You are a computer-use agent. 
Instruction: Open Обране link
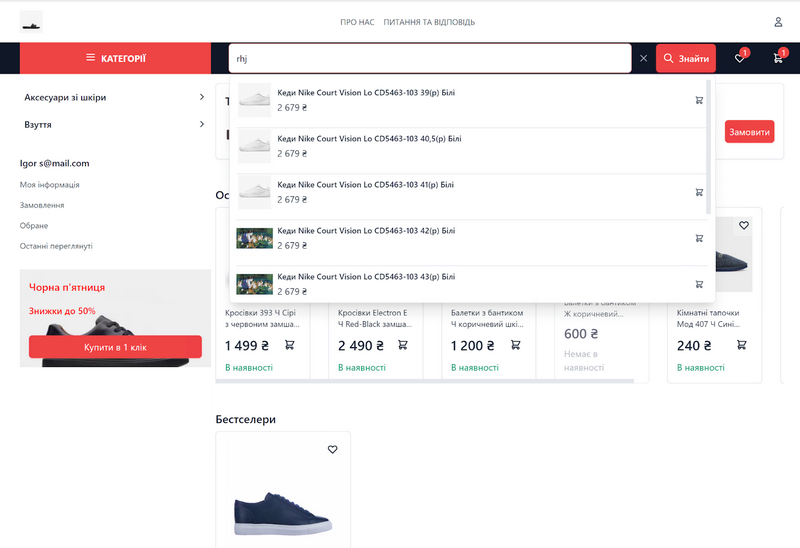click(34, 226)
